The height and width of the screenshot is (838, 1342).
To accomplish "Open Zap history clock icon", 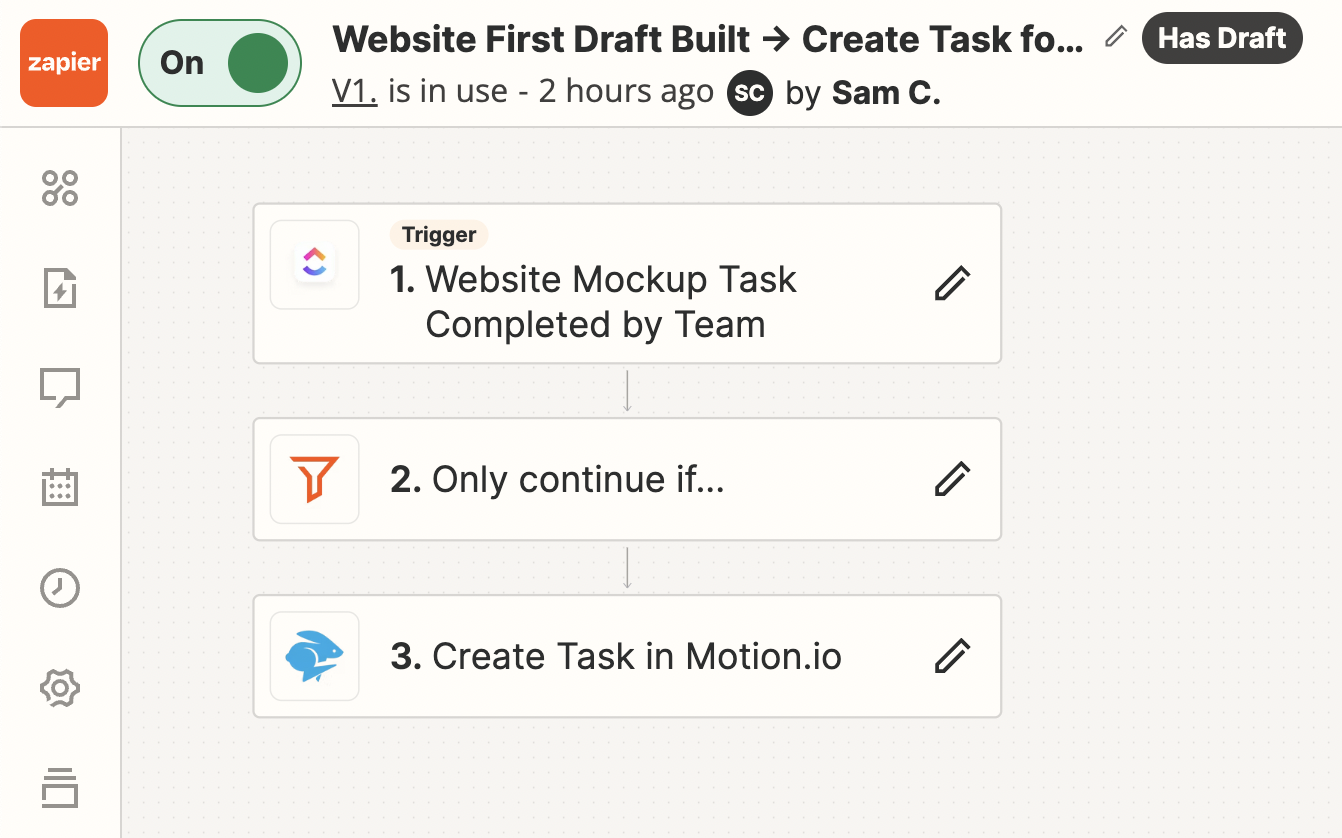I will [60, 588].
